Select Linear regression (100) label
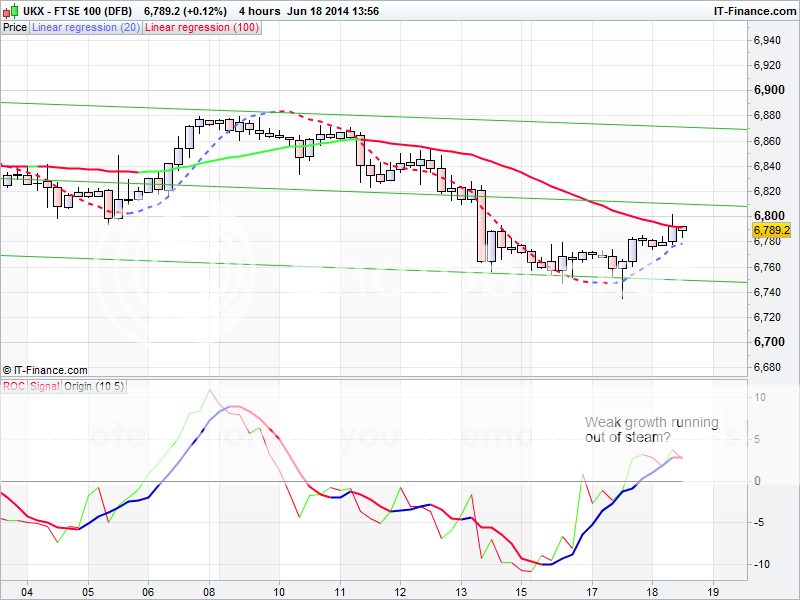Viewport: 800px width, 600px height. [202, 28]
